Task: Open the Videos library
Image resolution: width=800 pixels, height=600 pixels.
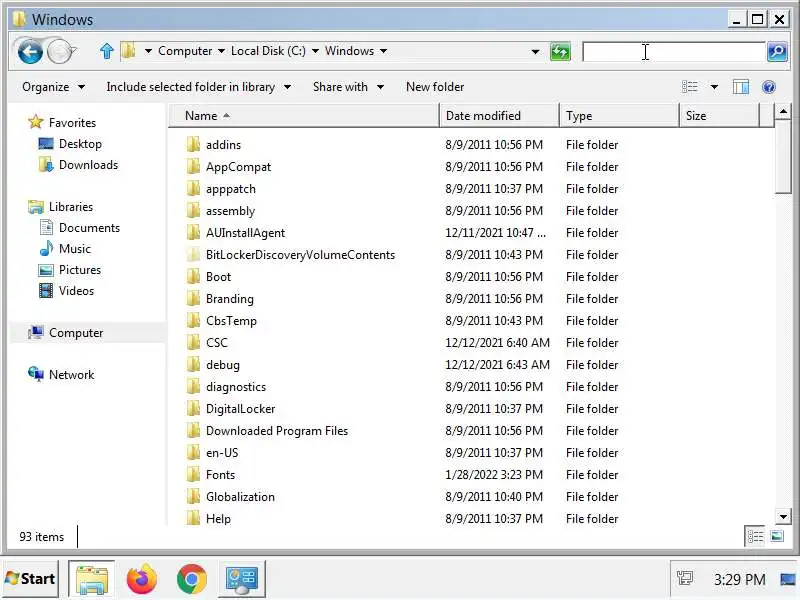Action: click(x=76, y=290)
